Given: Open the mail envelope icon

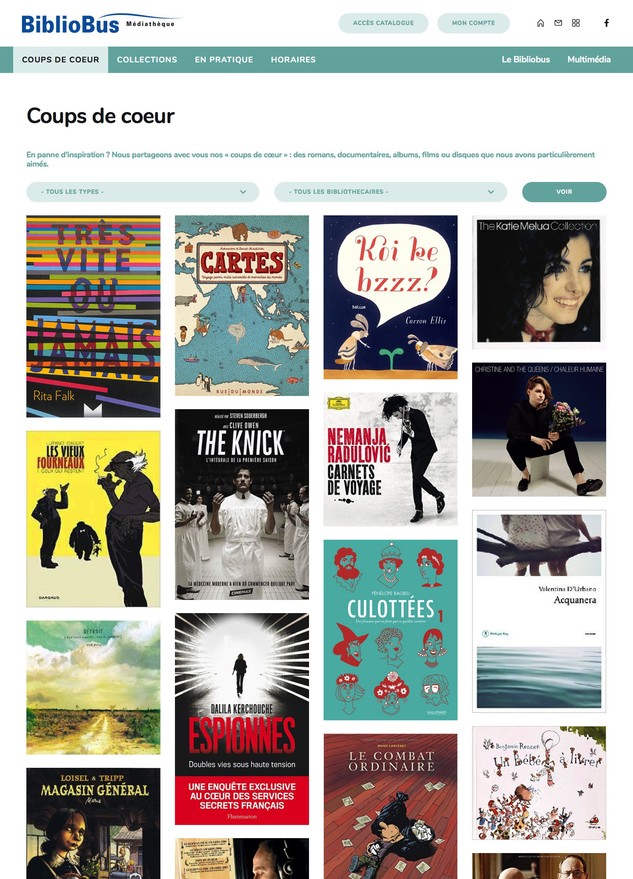Looking at the screenshot, I should (x=558, y=23).
